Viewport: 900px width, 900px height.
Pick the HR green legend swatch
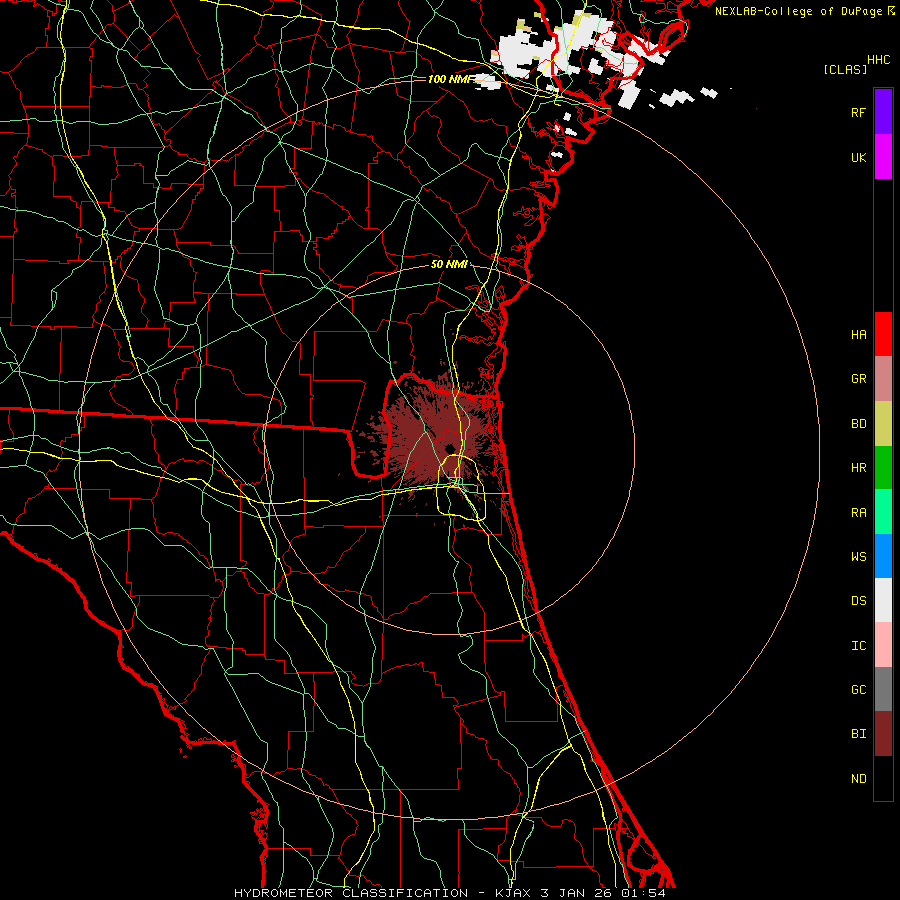pos(883,468)
